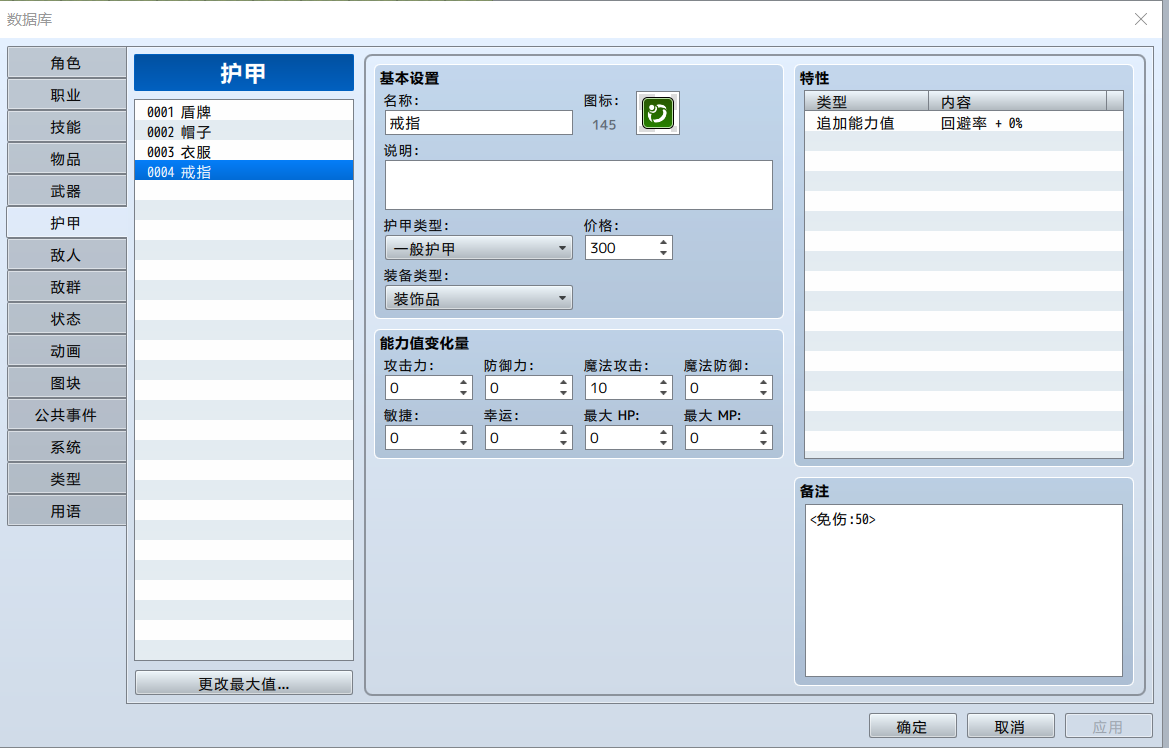Open the 动画 tab

pos(66,351)
